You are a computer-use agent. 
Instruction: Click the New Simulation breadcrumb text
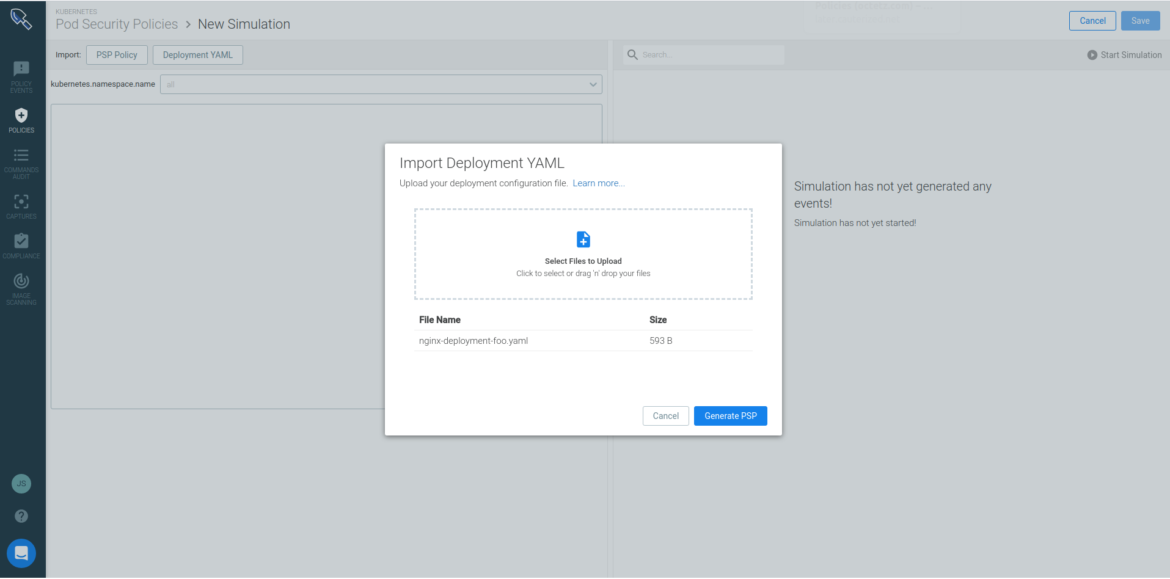pos(244,24)
